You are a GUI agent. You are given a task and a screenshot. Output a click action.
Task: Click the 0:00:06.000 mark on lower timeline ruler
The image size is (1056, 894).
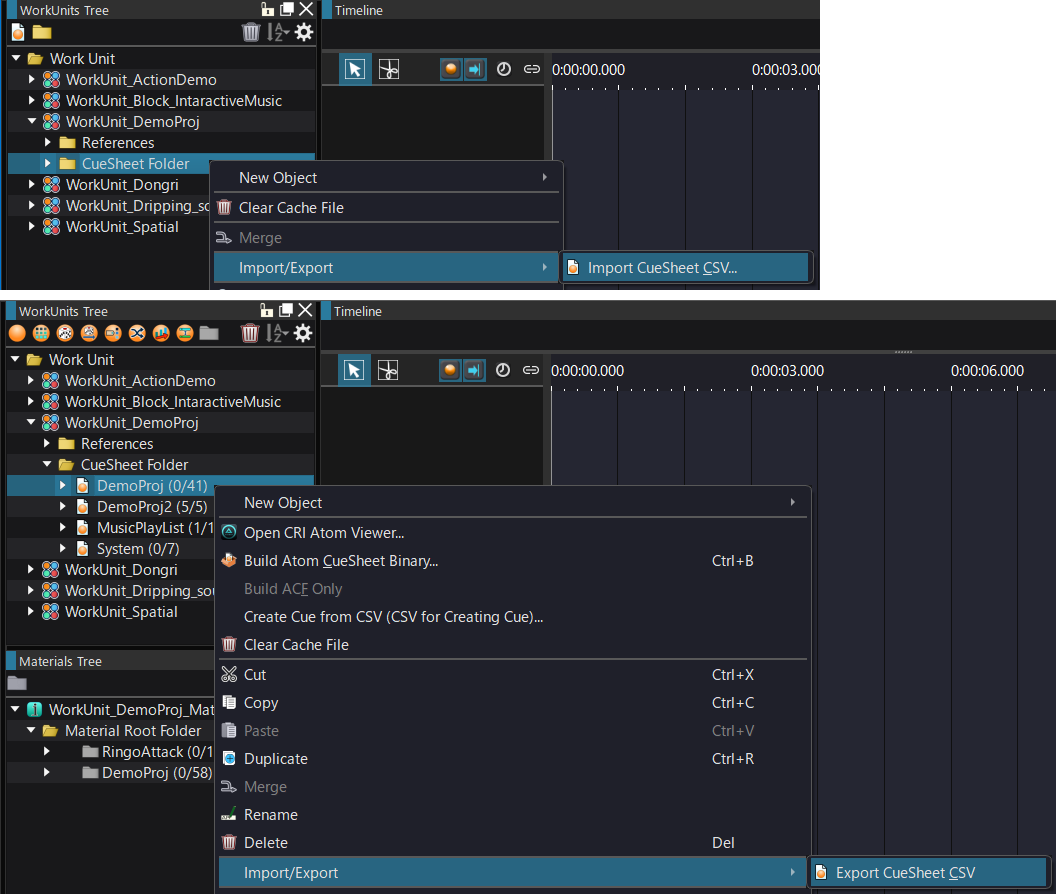(x=987, y=371)
